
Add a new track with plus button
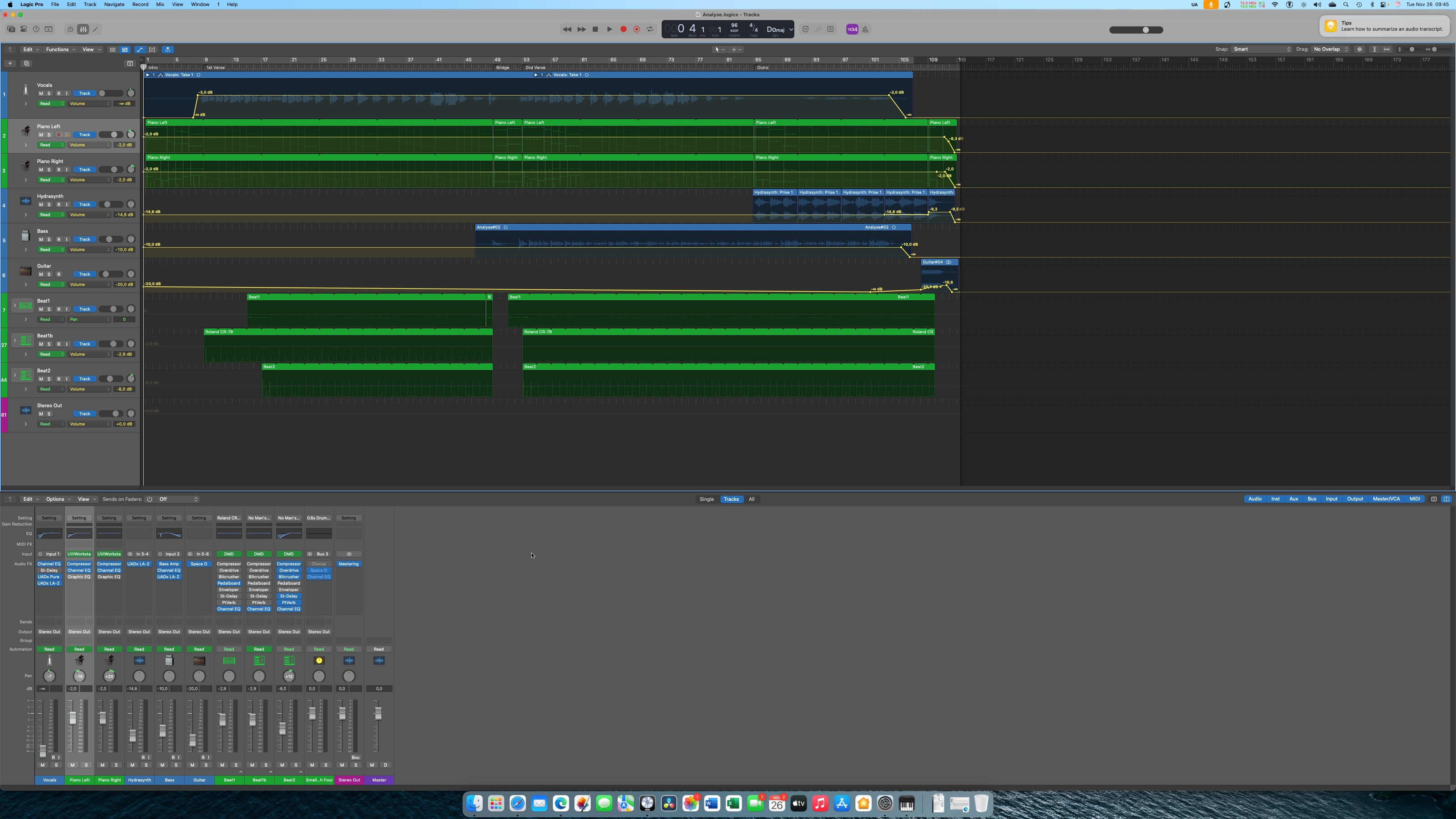[10, 63]
